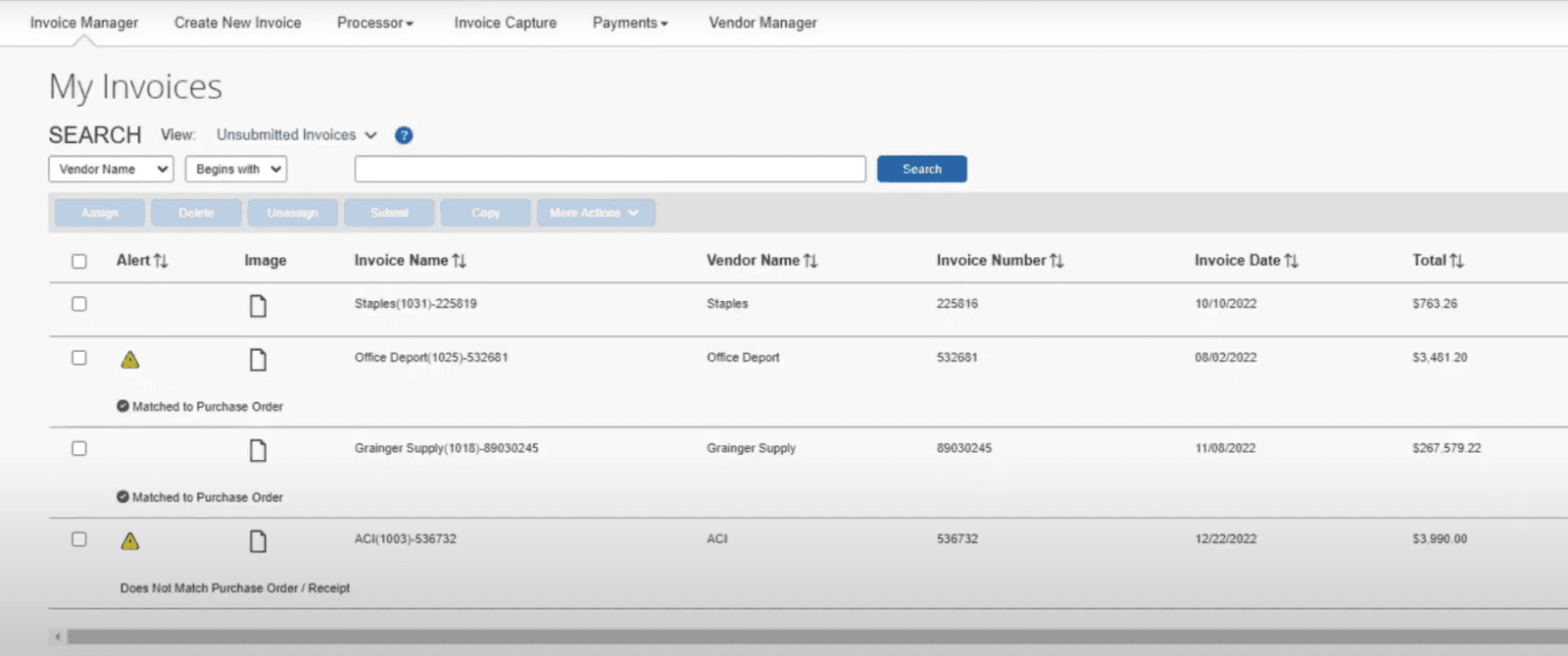Open the Unsubmitted Invoices view dropdown
This screenshot has height=656, width=1568.
tap(297, 135)
